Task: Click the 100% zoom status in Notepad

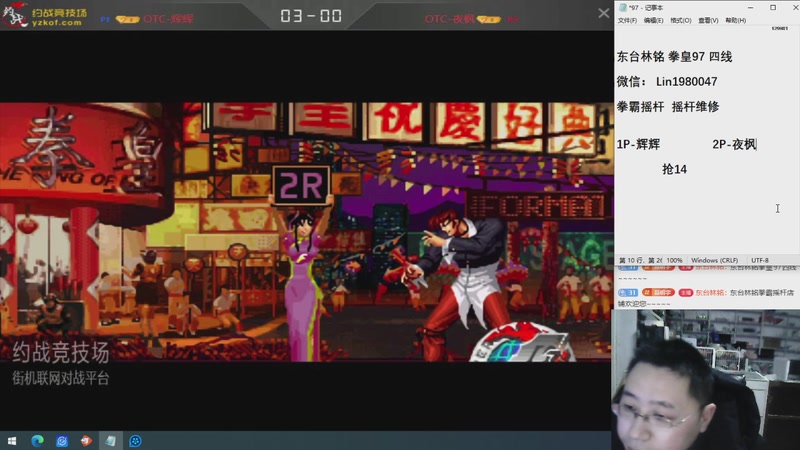Action: coord(674,260)
